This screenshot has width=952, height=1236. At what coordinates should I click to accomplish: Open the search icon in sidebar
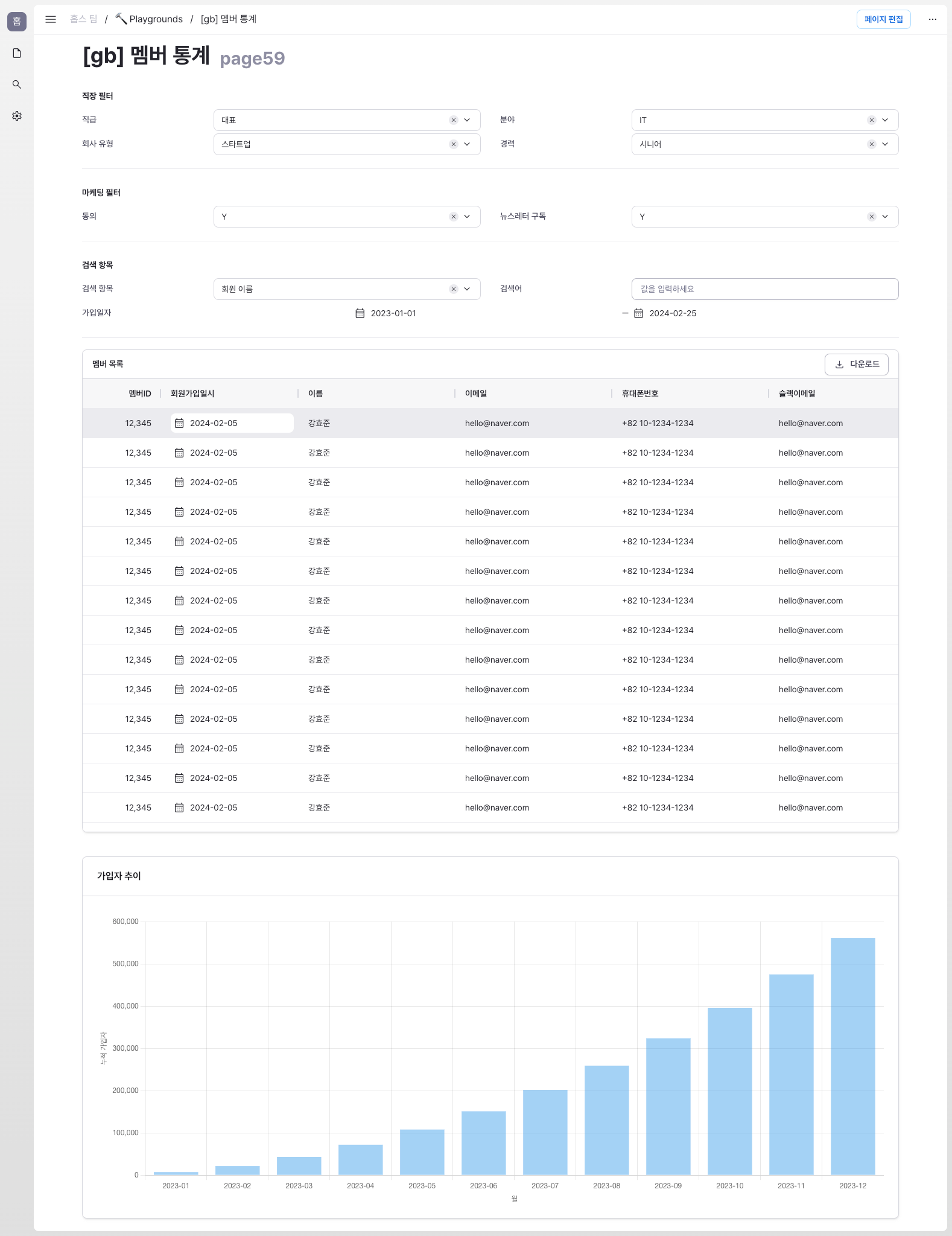coord(17,84)
